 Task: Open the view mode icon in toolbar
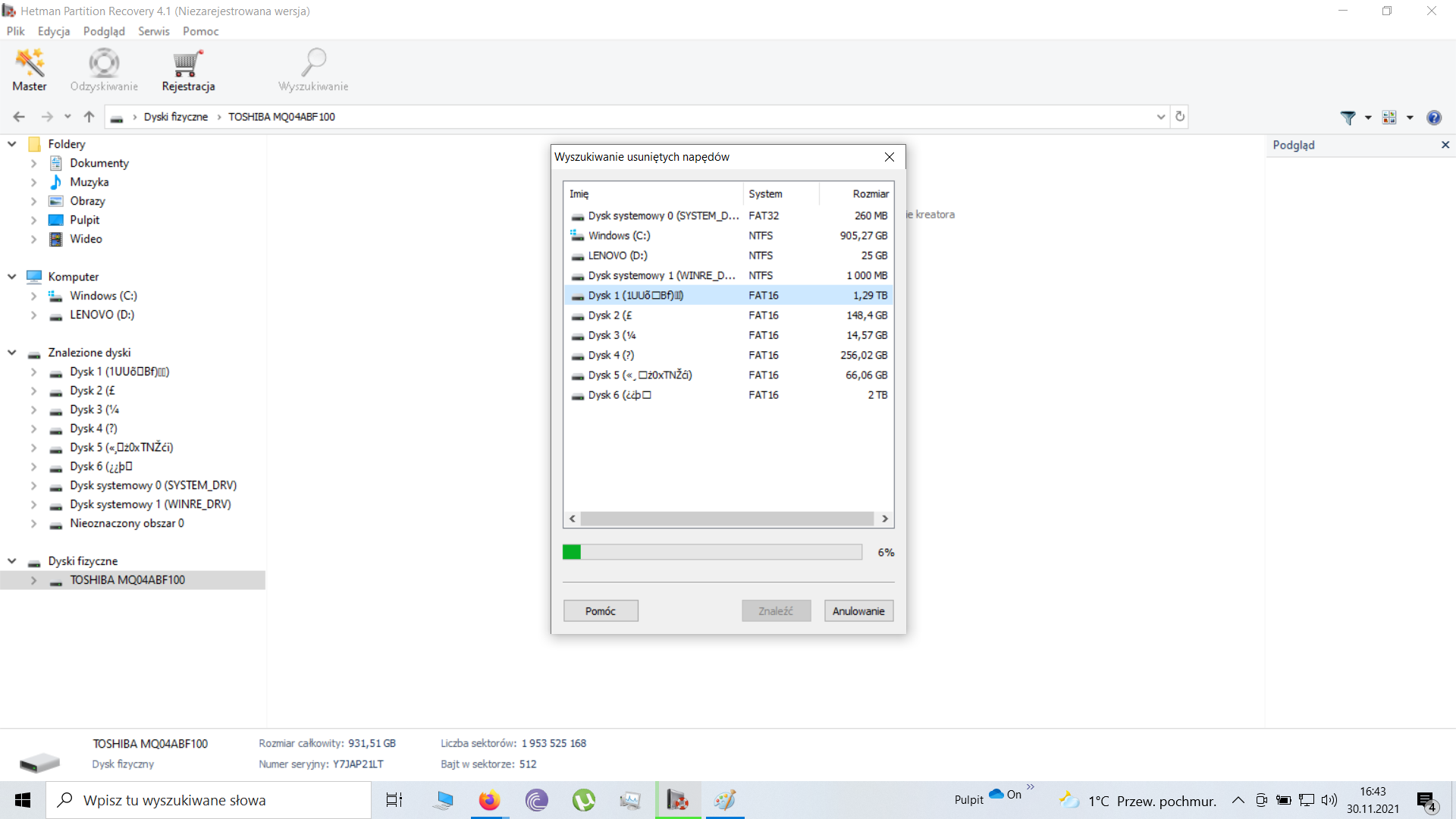pos(1389,118)
